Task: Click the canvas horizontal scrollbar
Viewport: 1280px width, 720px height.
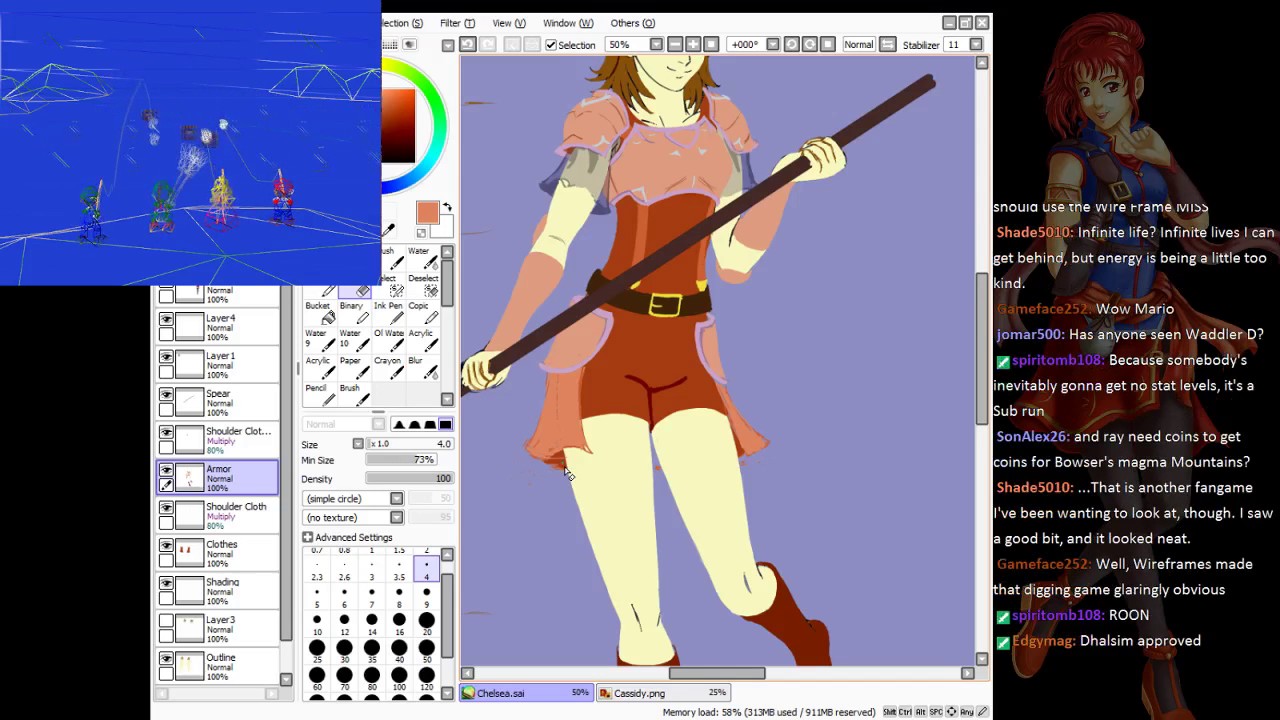Action: [716, 673]
